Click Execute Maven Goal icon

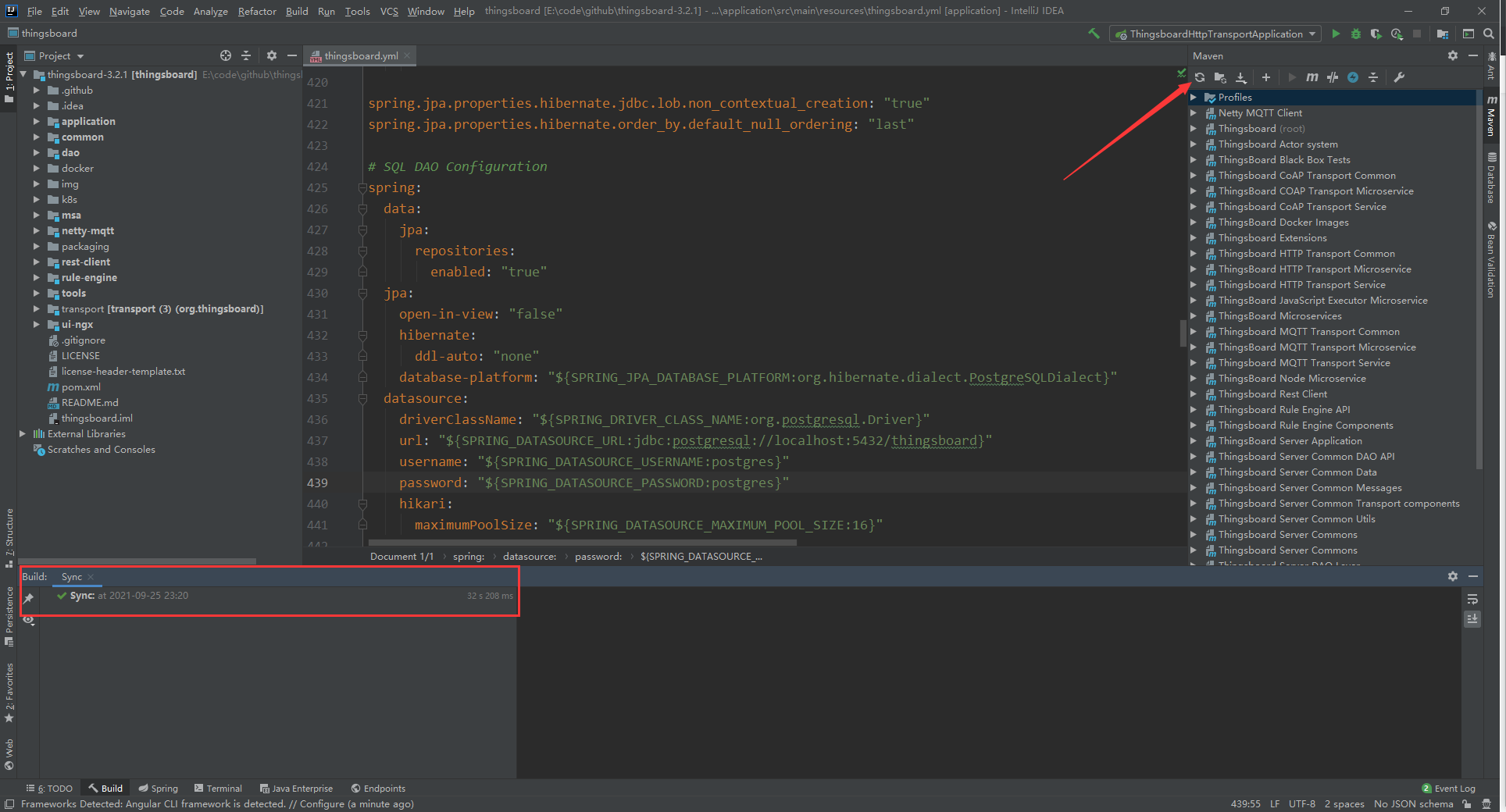click(x=1312, y=77)
